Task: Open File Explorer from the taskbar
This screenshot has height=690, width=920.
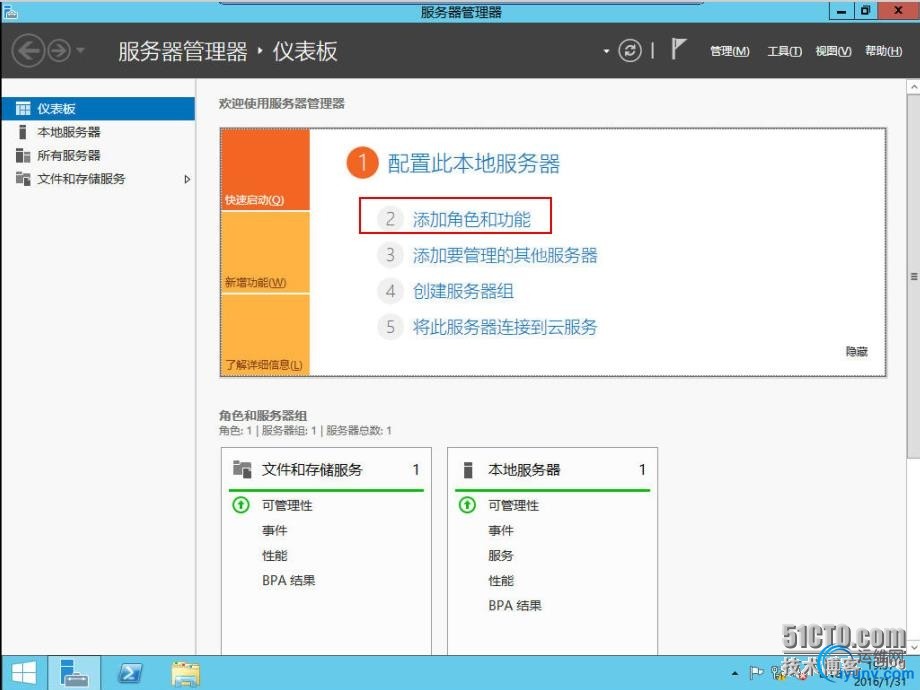Action: 185,673
